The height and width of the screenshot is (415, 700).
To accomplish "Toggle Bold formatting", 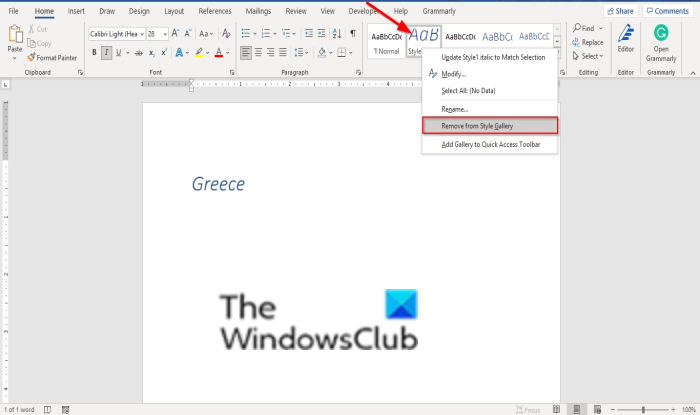I will click(x=94, y=53).
